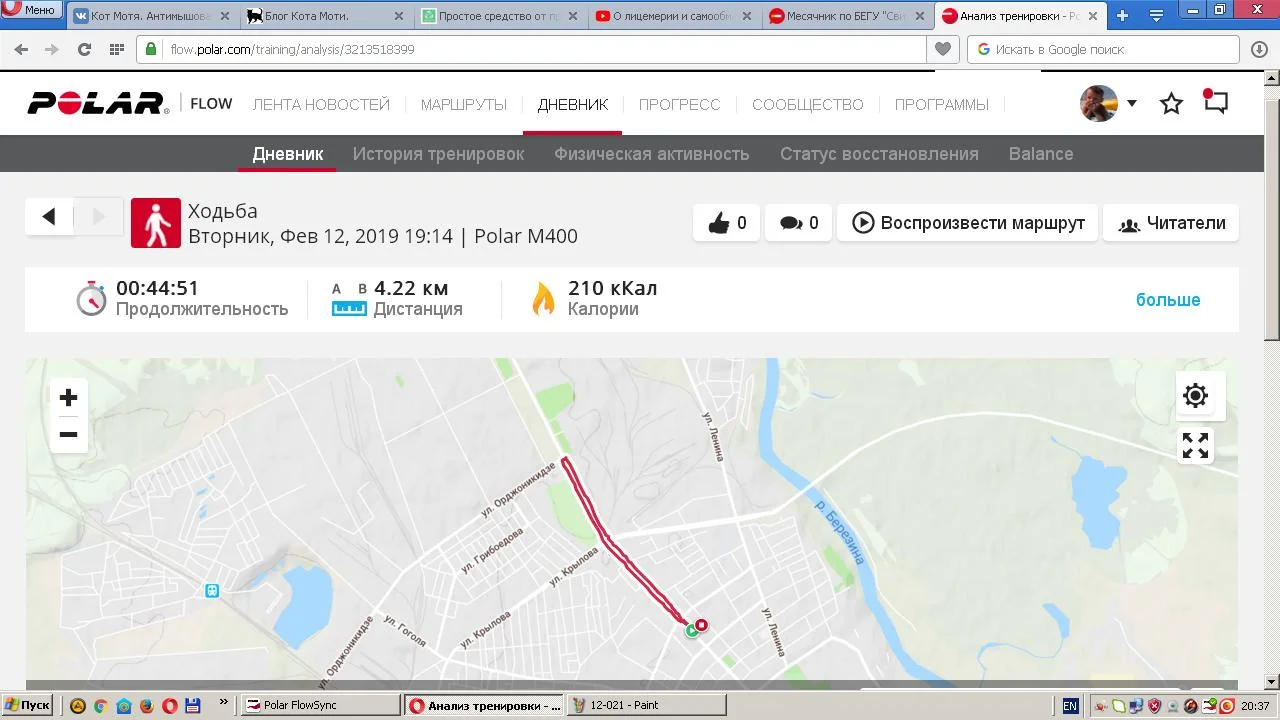Select the Физическая активность sub-tab
The image size is (1280, 720).
point(652,154)
